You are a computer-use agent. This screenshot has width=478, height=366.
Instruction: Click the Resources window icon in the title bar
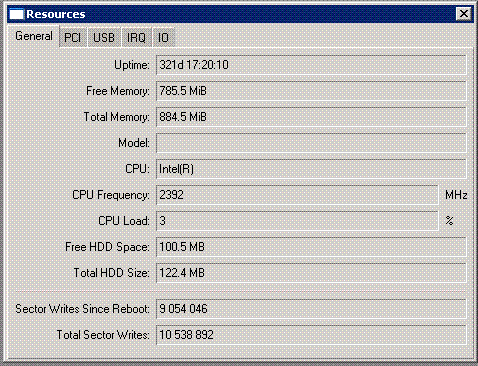16,14
